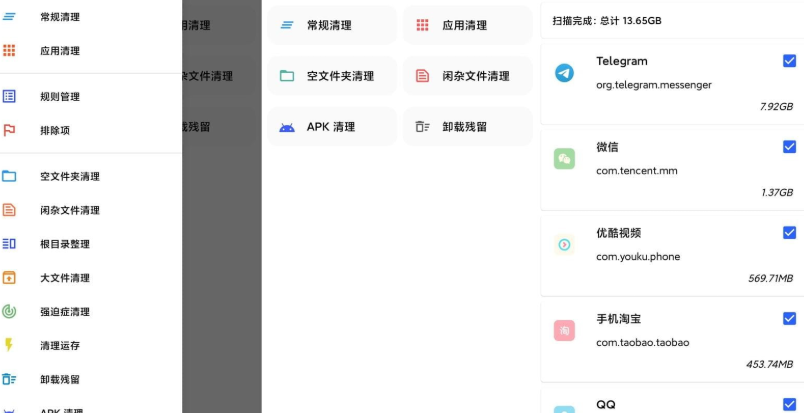Uncheck the 优酷视频 checkbox
Screen dimensions: 804x413
click(789, 233)
